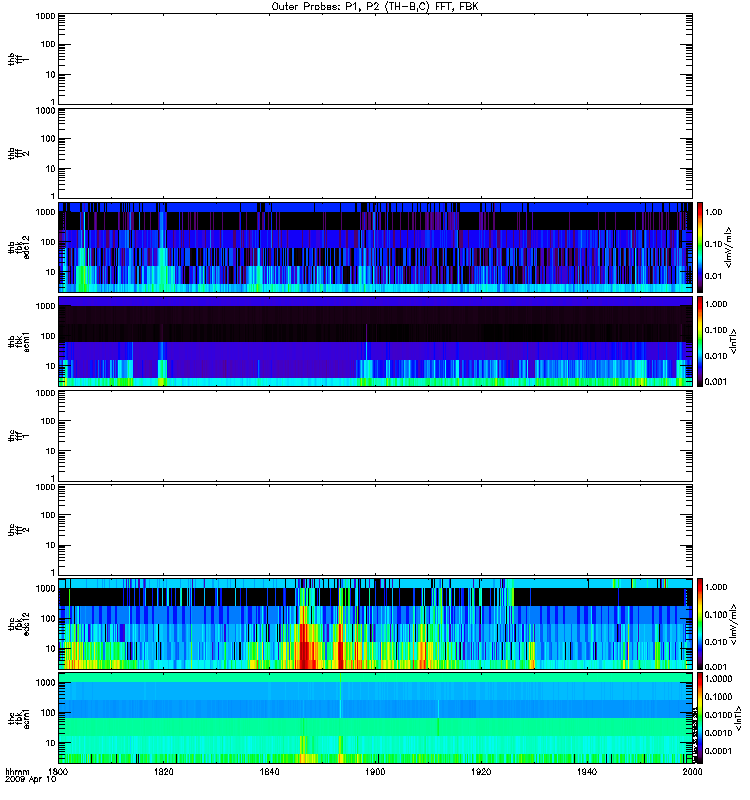This screenshot has height=800, width=750.
Task: Click the <|mV/m|> unit label beside thb edc12 color bar
Action: pos(728,247)
